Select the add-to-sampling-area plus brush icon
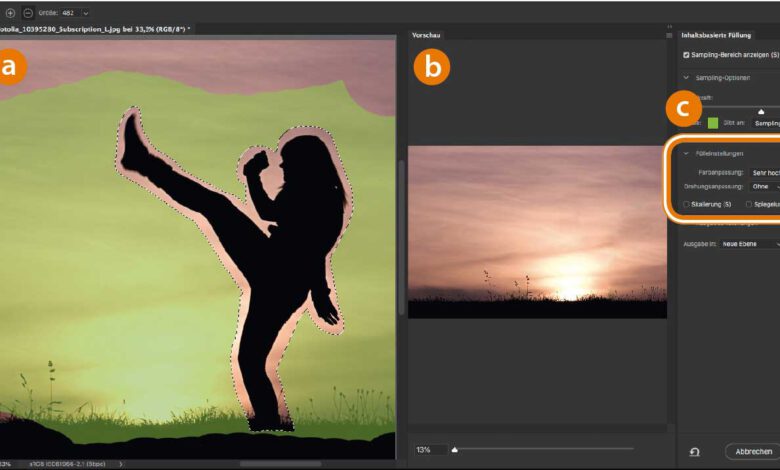 (x=10, y=13)
